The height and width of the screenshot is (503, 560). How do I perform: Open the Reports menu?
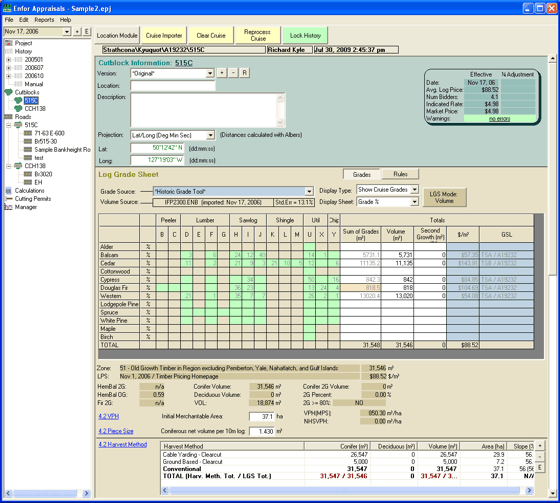[44, 20]
